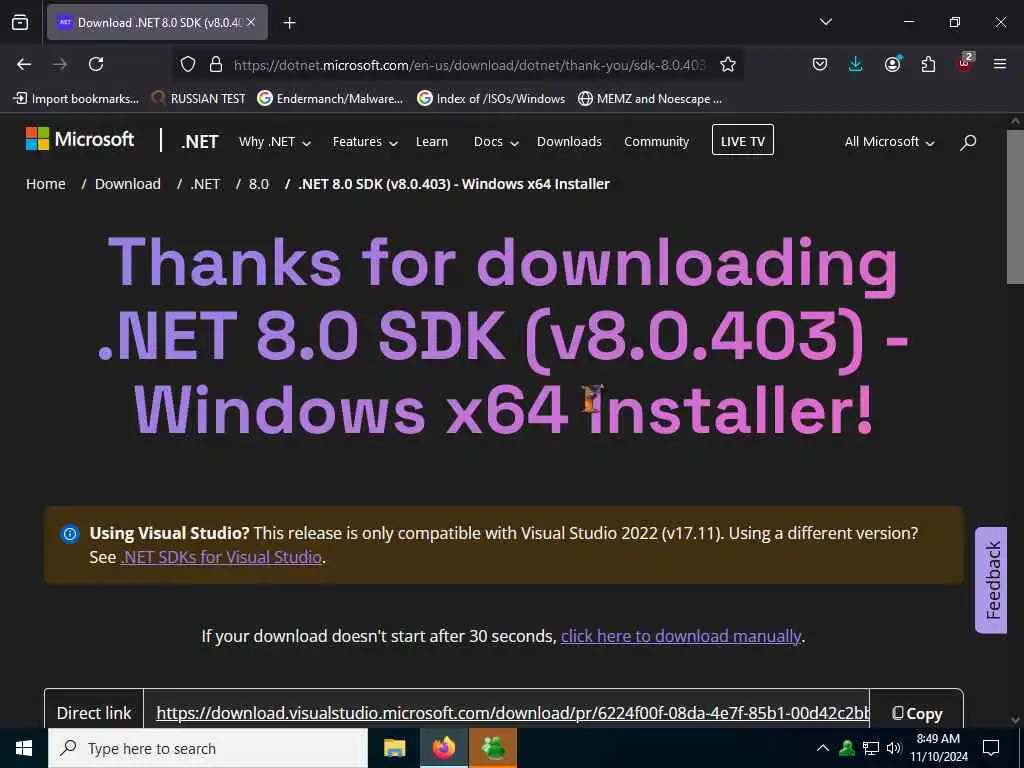
Task: Open File Explorer from the taskbar
Action: 394,748
